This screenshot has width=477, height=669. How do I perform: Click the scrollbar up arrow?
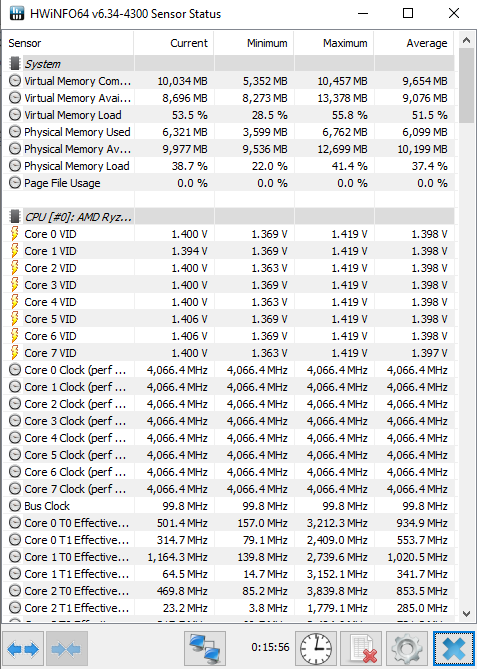[466, 41]
